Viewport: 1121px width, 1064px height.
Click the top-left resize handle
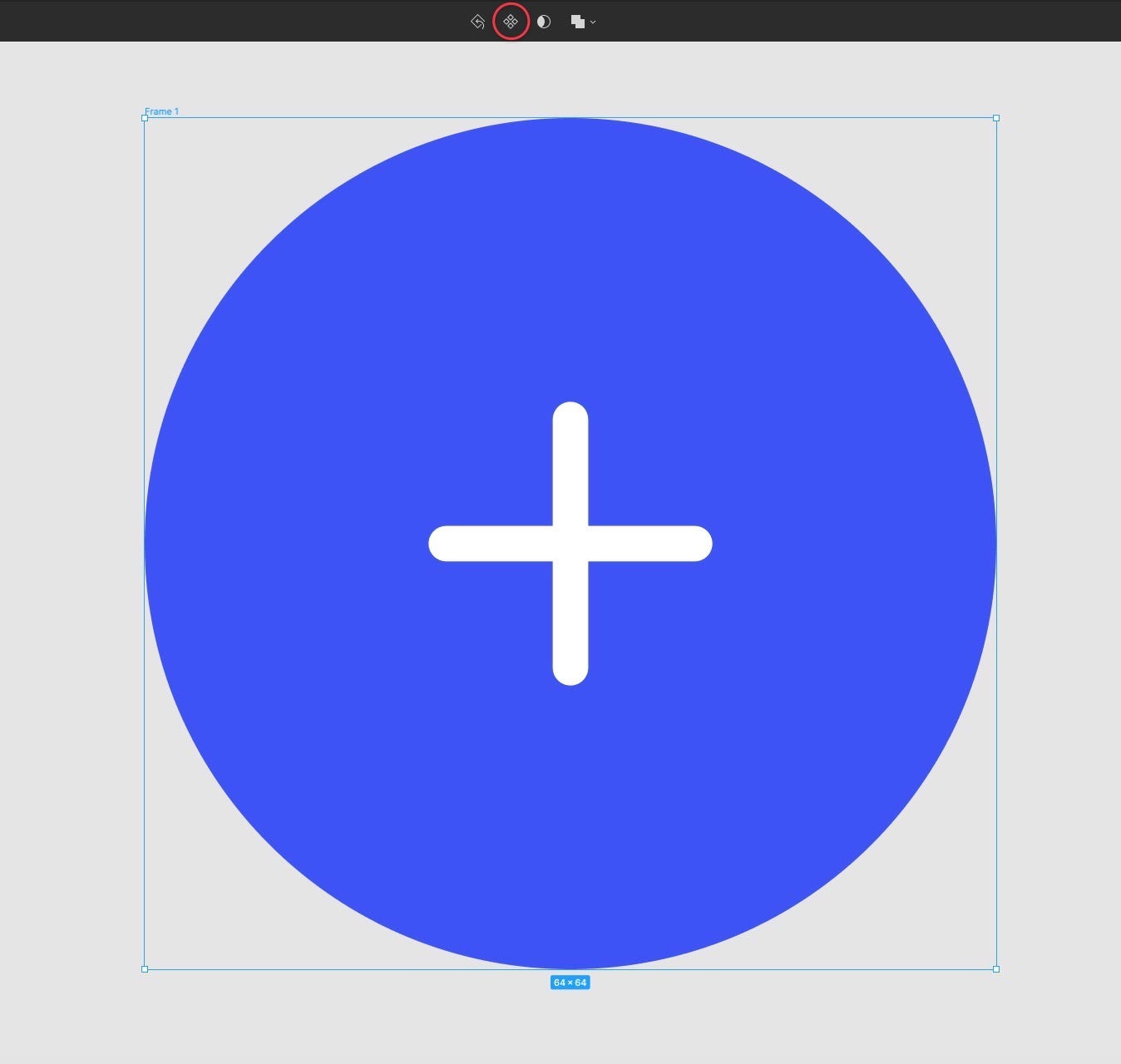[146, 117]
